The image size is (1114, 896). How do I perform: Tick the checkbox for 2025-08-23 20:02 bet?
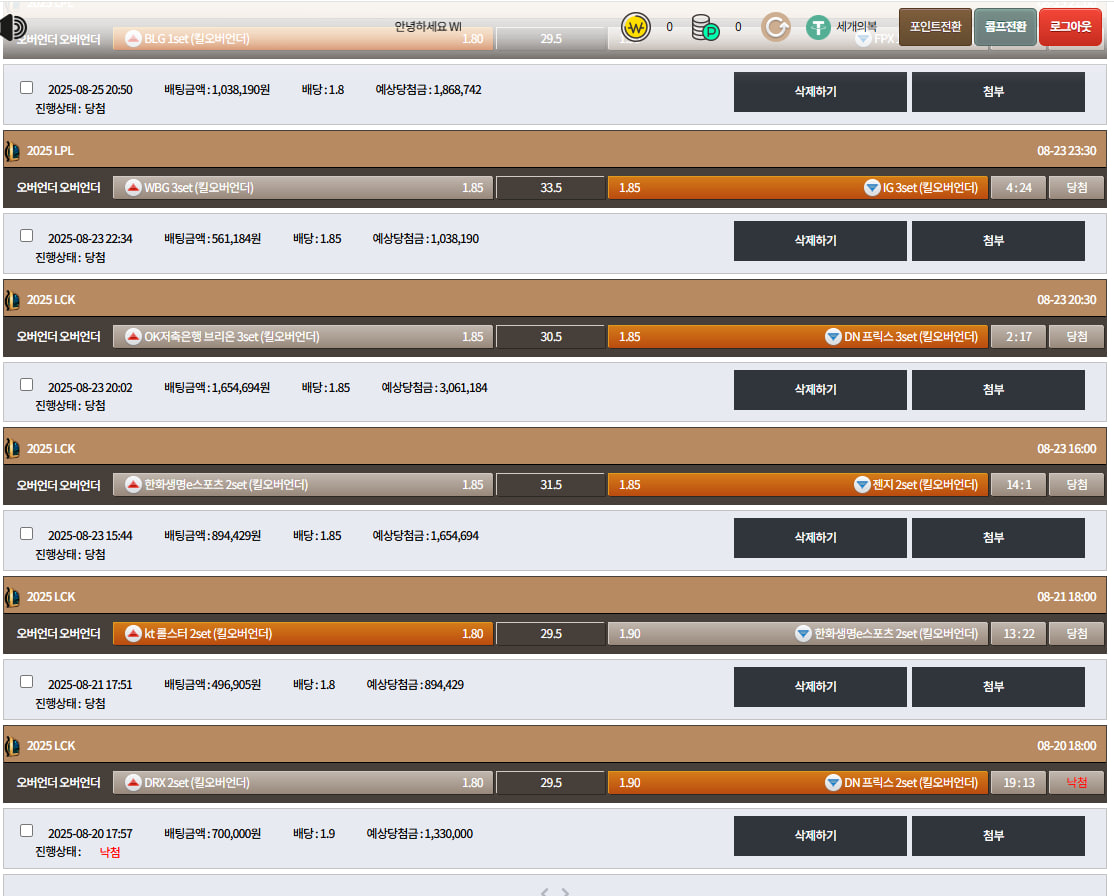tap(27, 385)
